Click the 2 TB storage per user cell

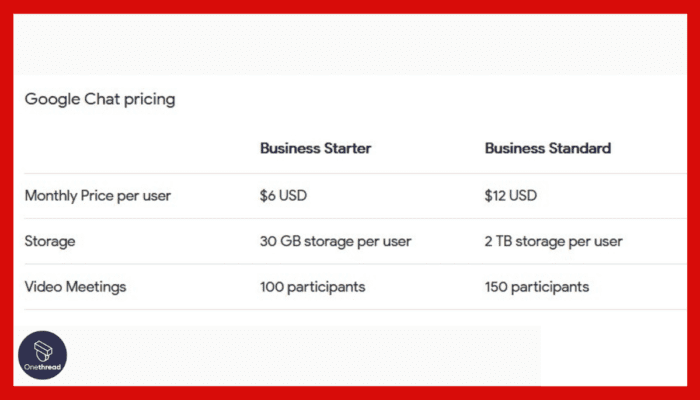(553, 241)
